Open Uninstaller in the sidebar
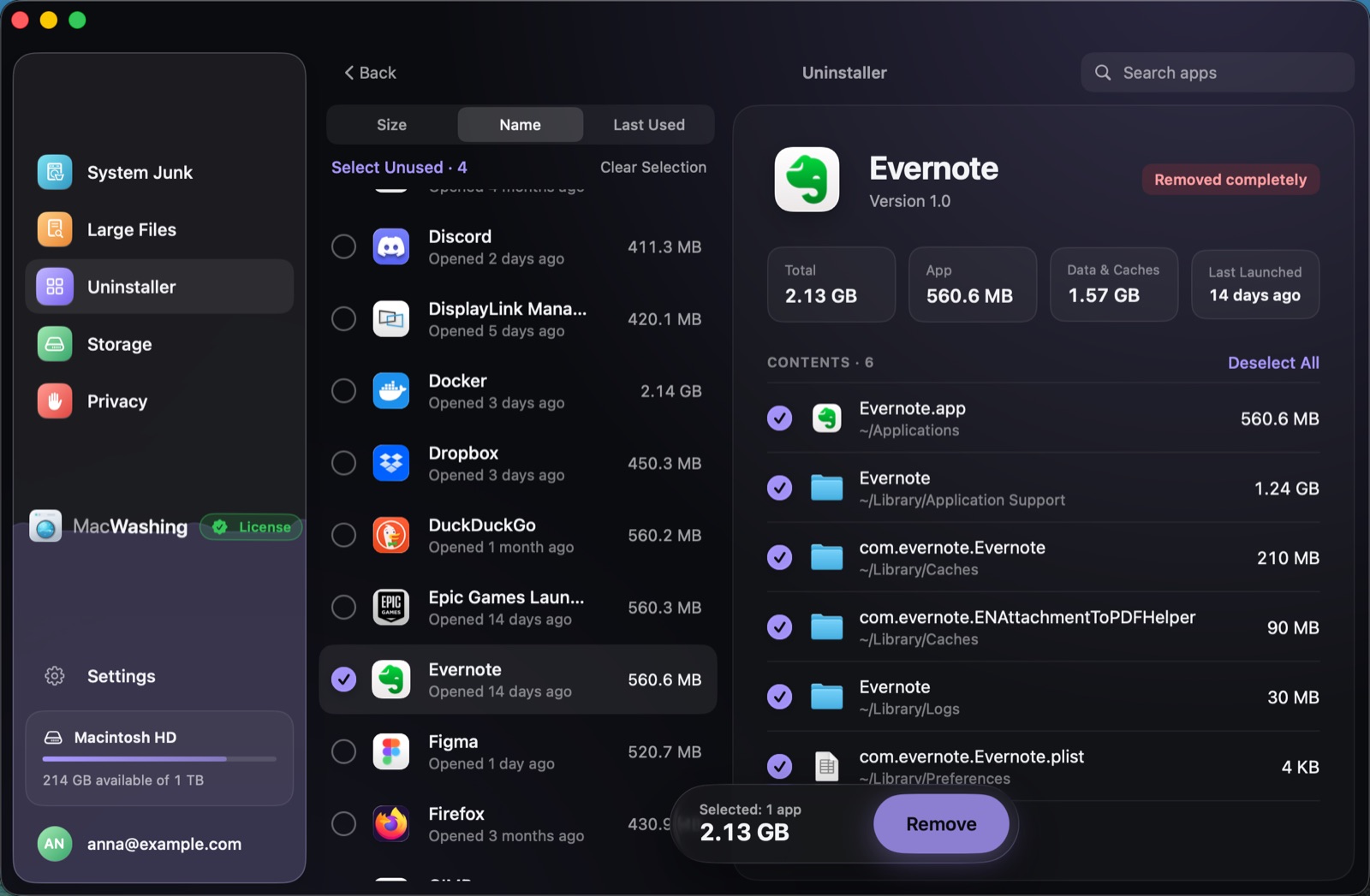Viewport: 1370px width, 896px height. [159, 287]
